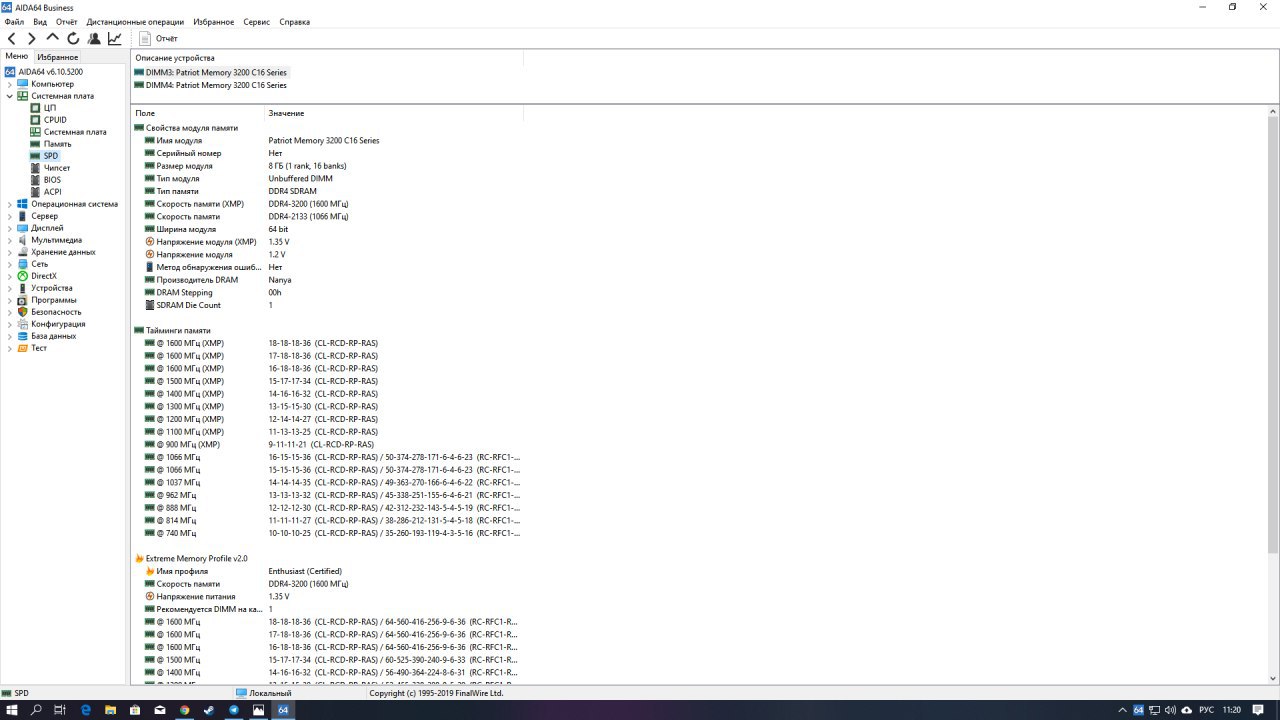Viewport: 1280px width, 720px height.
Task: Expand the Сеть tree node
Action: pyautogui.click(x=10, y=264)
